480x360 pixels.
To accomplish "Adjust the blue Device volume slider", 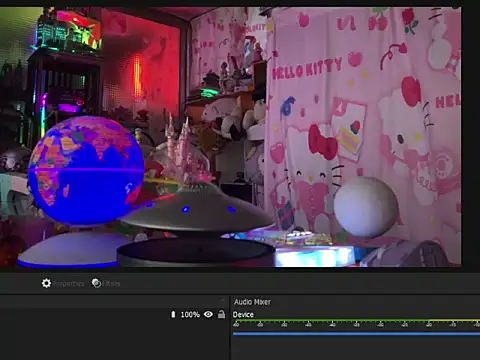I will pyautogui.click(x=356, y=333).
